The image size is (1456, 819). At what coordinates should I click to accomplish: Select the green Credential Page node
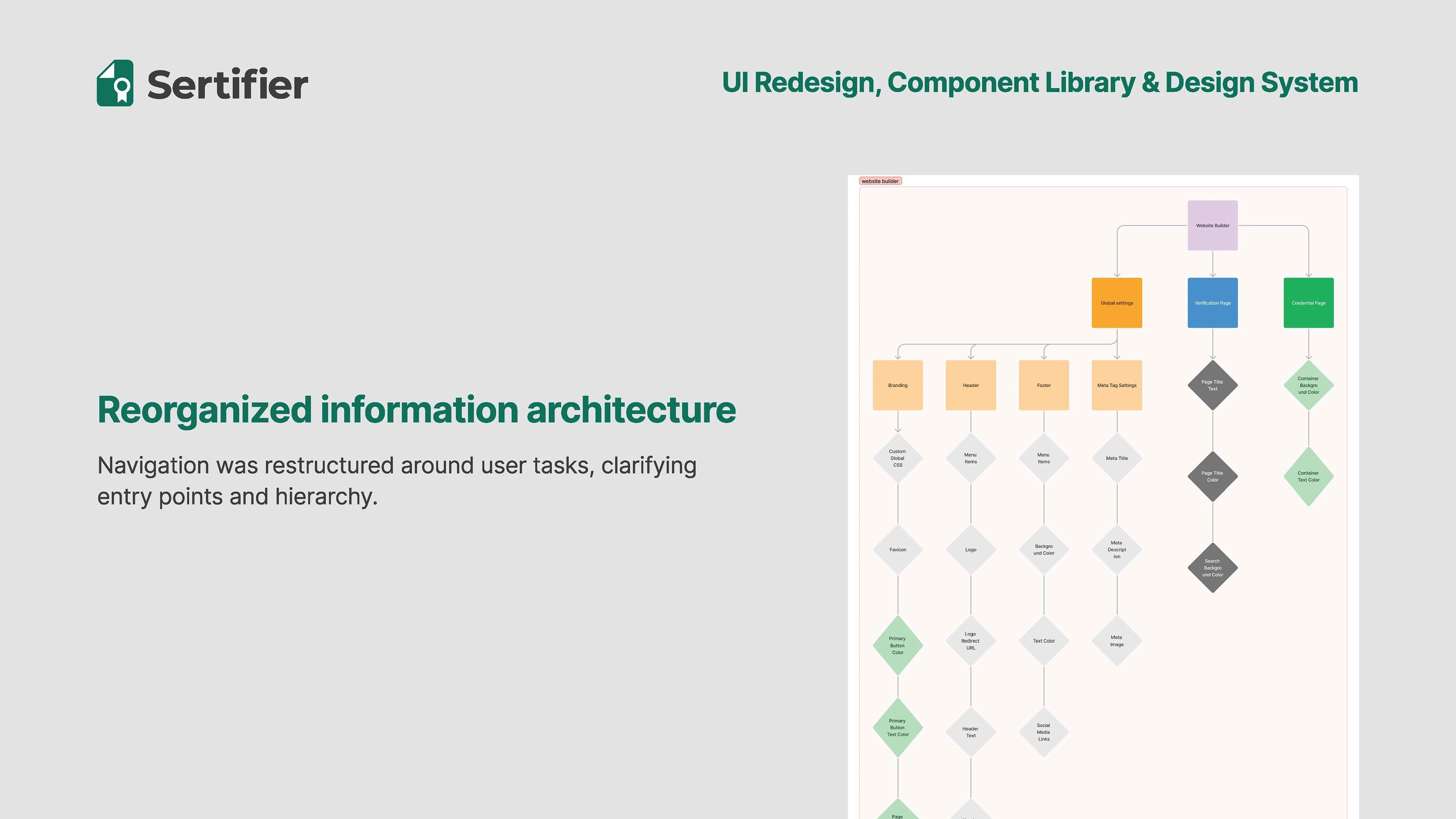[x=1308, y=303]
